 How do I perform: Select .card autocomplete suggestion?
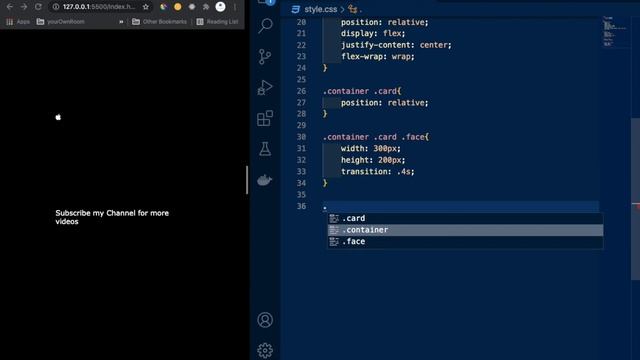(x=465, y=218)
